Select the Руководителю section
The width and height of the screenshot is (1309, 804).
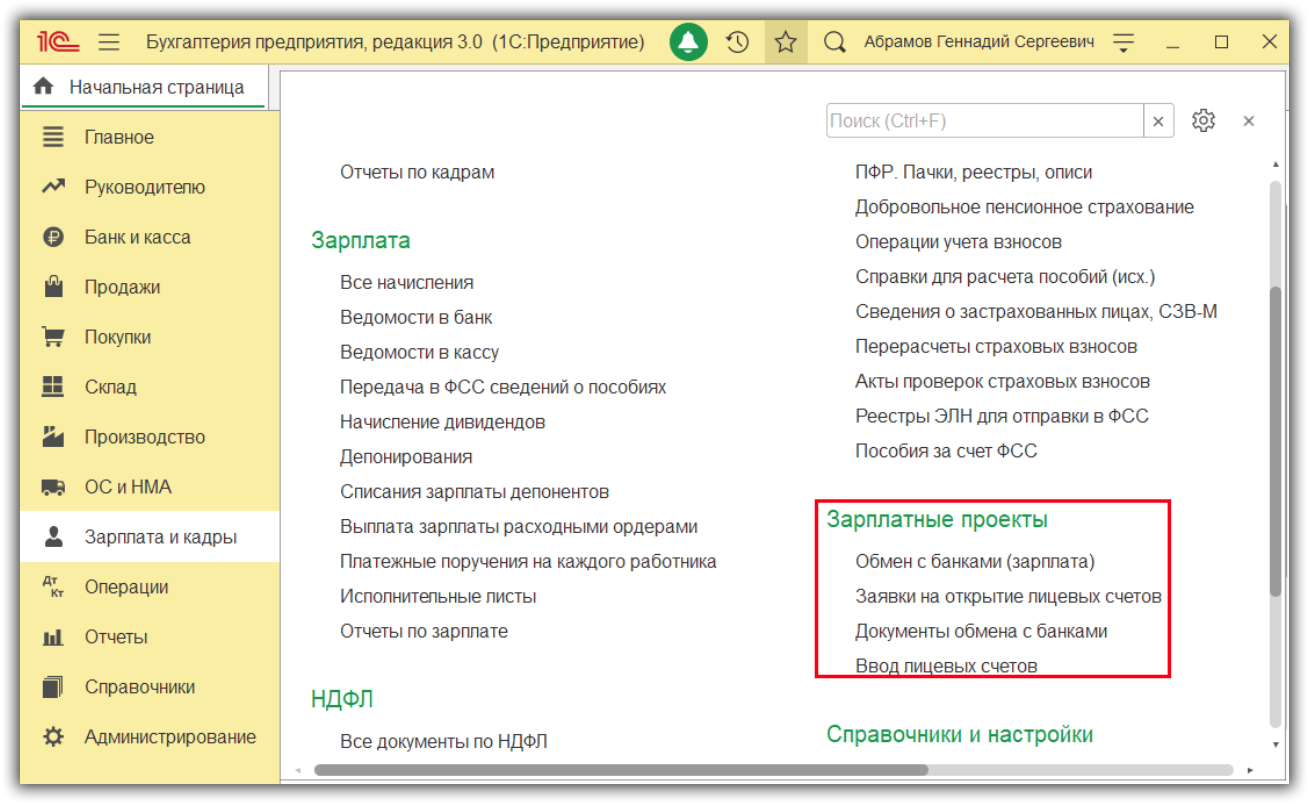coord(150,187)
